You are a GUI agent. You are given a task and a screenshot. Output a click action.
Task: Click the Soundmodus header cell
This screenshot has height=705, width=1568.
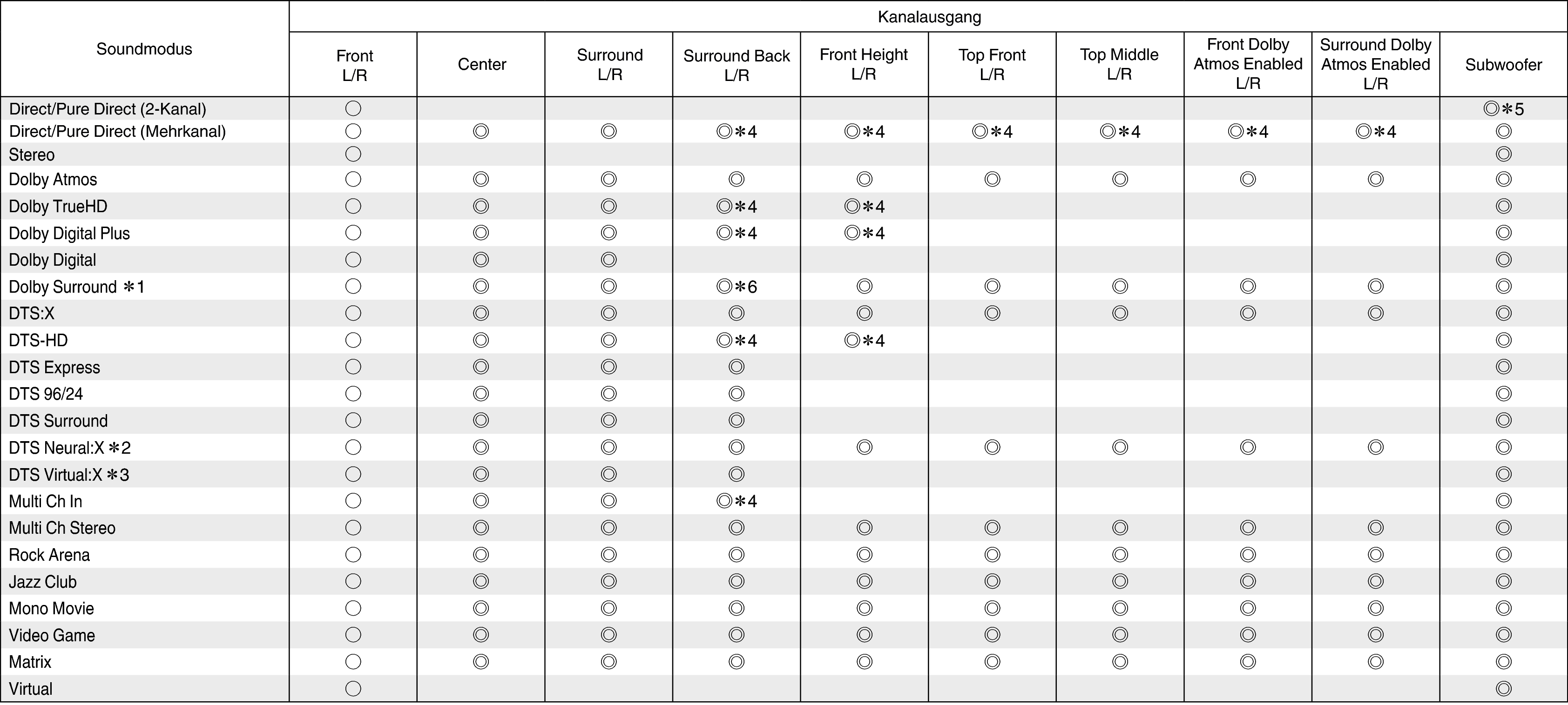144,49
